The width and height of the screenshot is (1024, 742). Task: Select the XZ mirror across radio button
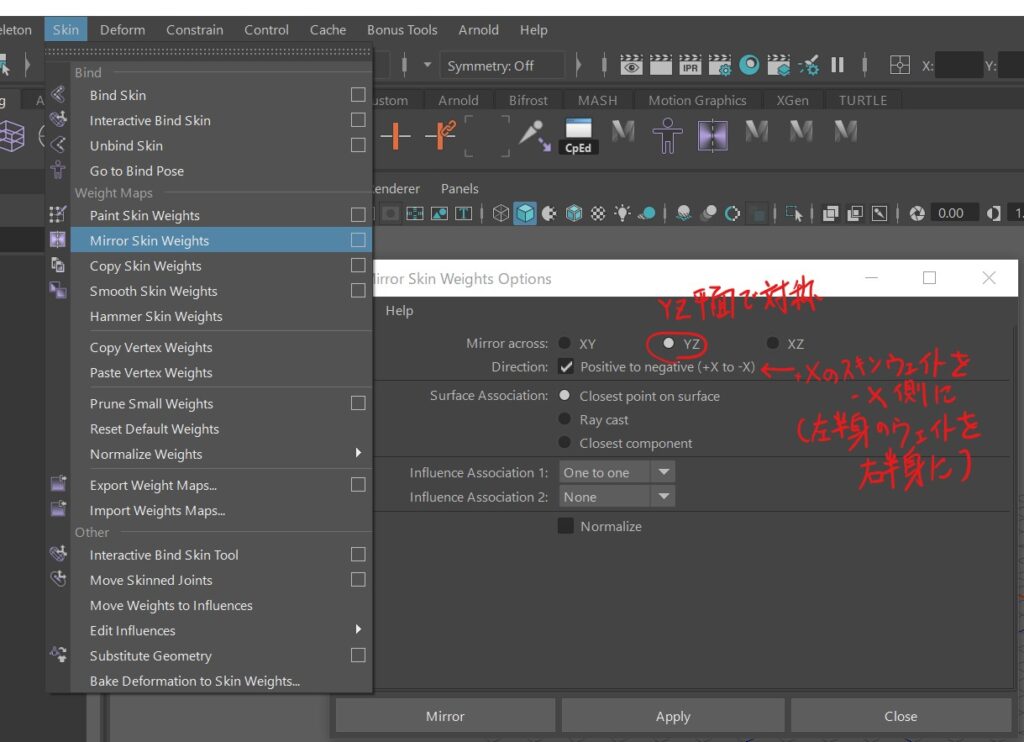(773, 344)
